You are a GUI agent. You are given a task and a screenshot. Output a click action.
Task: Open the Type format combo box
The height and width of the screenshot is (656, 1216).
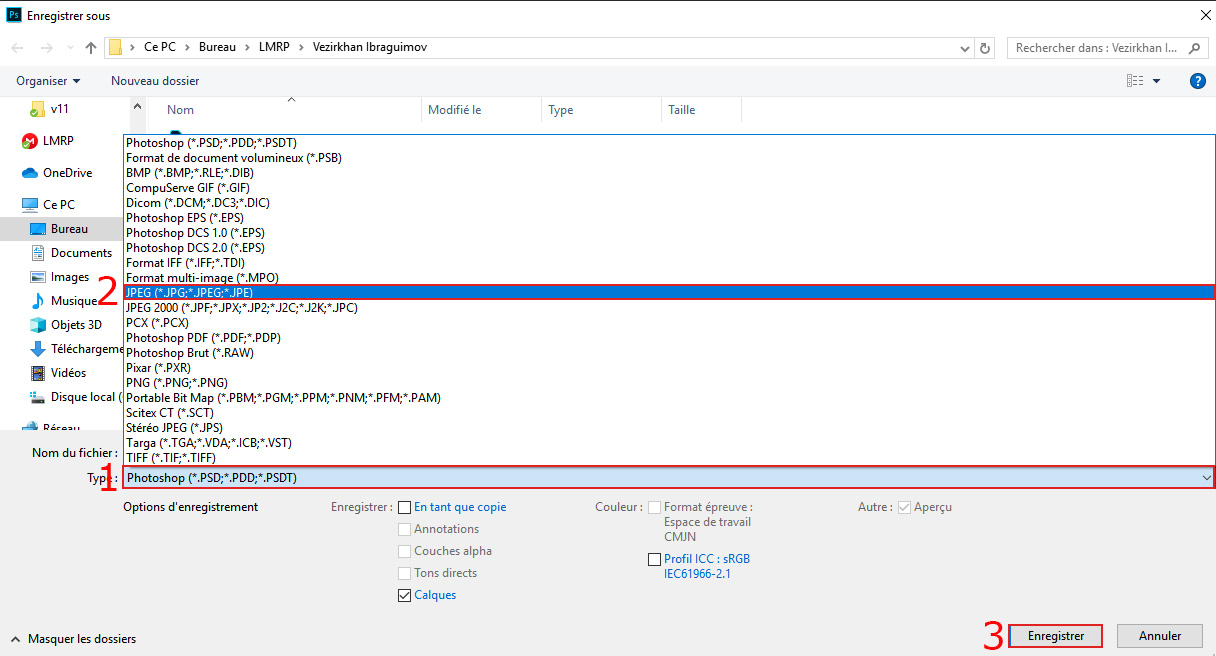tap(668, 478)
